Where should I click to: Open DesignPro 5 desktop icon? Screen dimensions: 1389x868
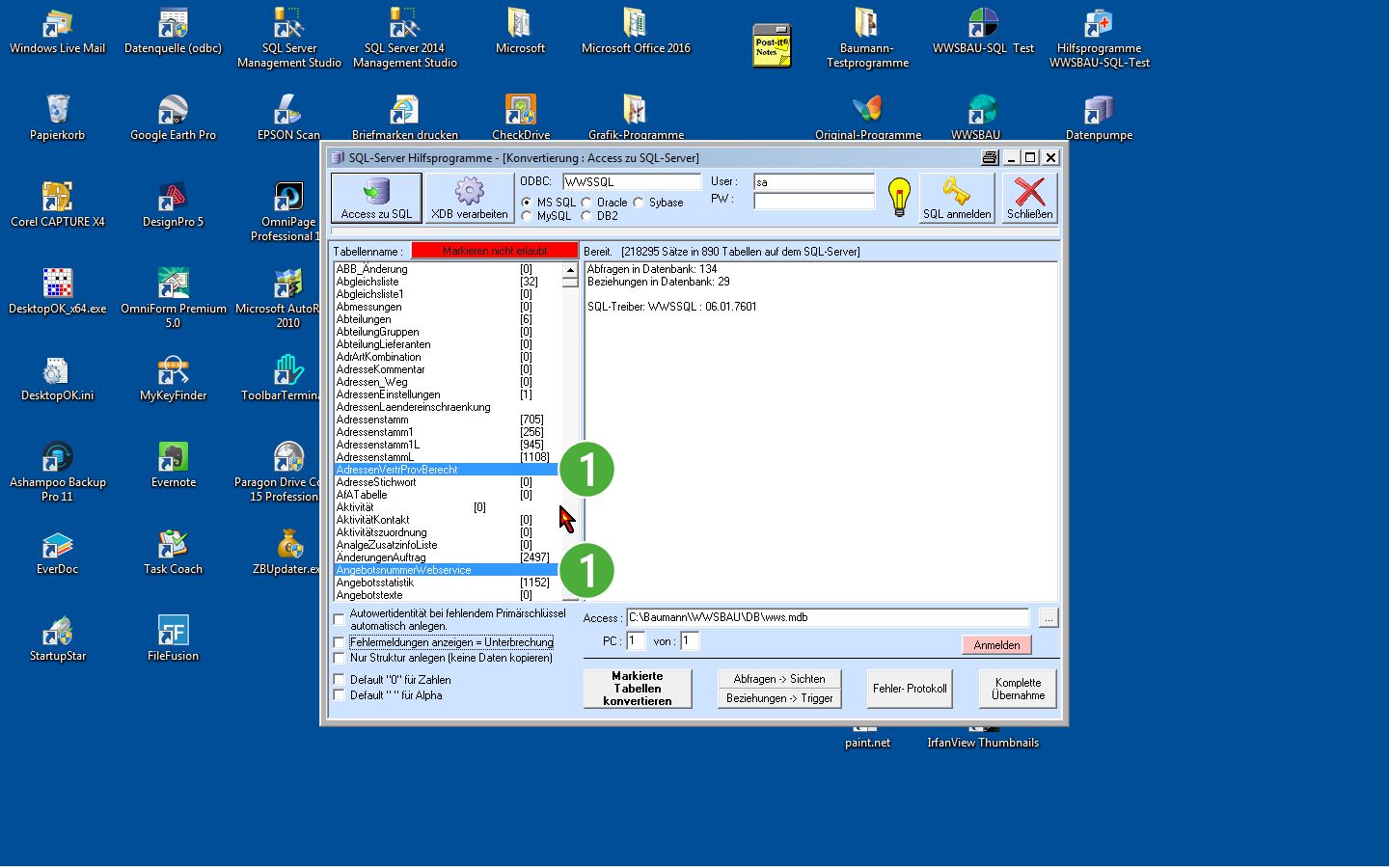click(x=174, y=204)
